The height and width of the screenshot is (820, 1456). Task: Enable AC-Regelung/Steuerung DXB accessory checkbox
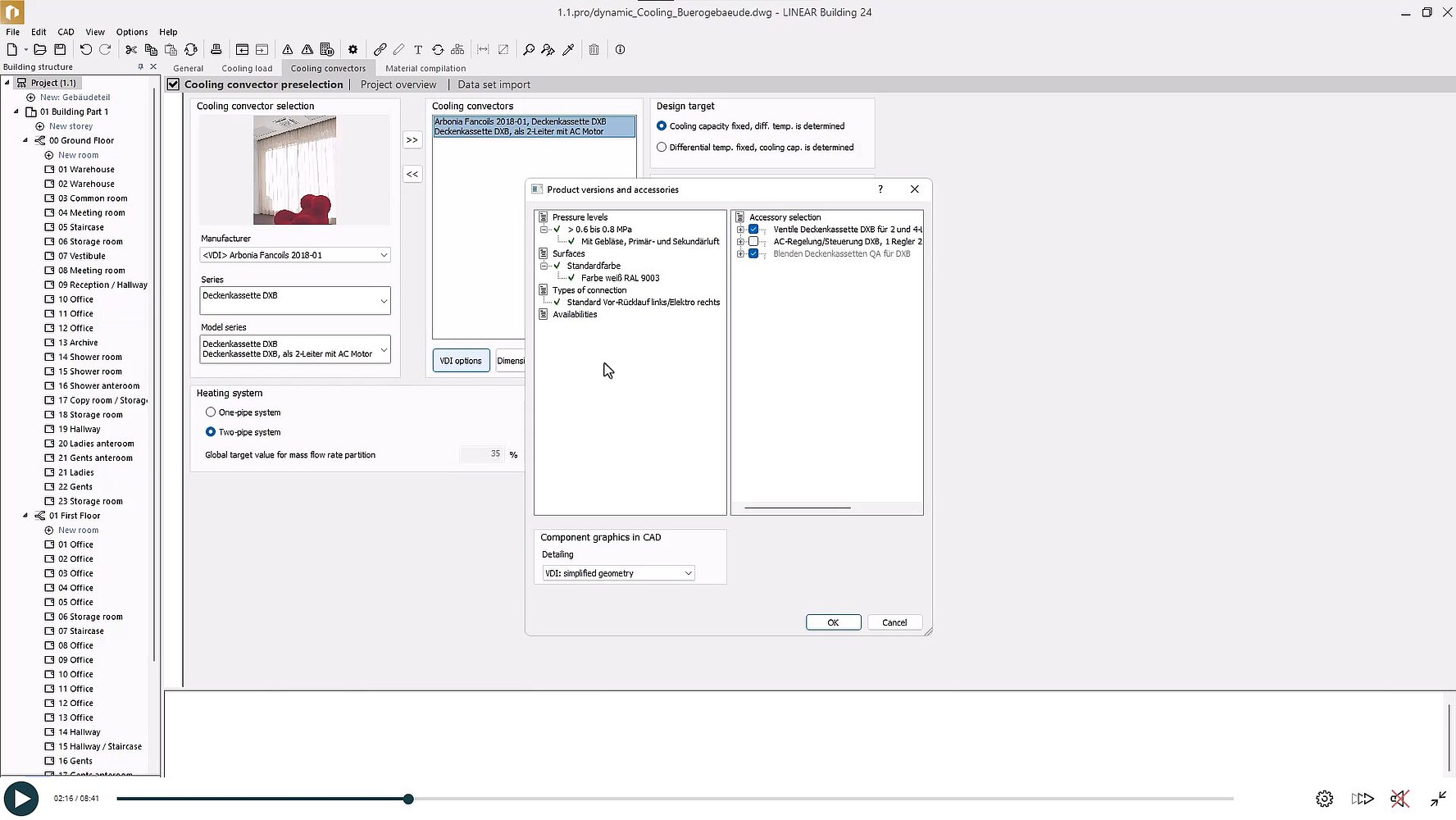[753, 242]
